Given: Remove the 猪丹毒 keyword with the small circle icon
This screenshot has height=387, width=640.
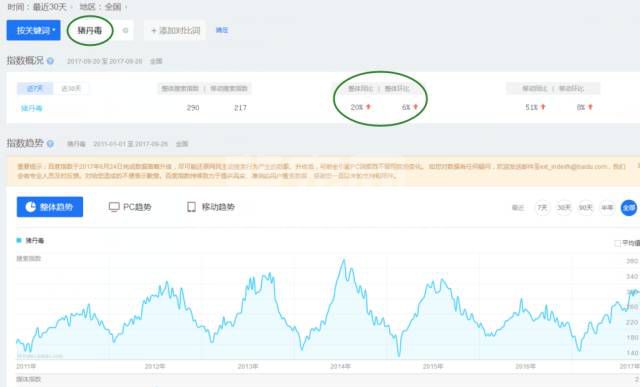Looking at the screenshot, I should [x=126, y=30].
